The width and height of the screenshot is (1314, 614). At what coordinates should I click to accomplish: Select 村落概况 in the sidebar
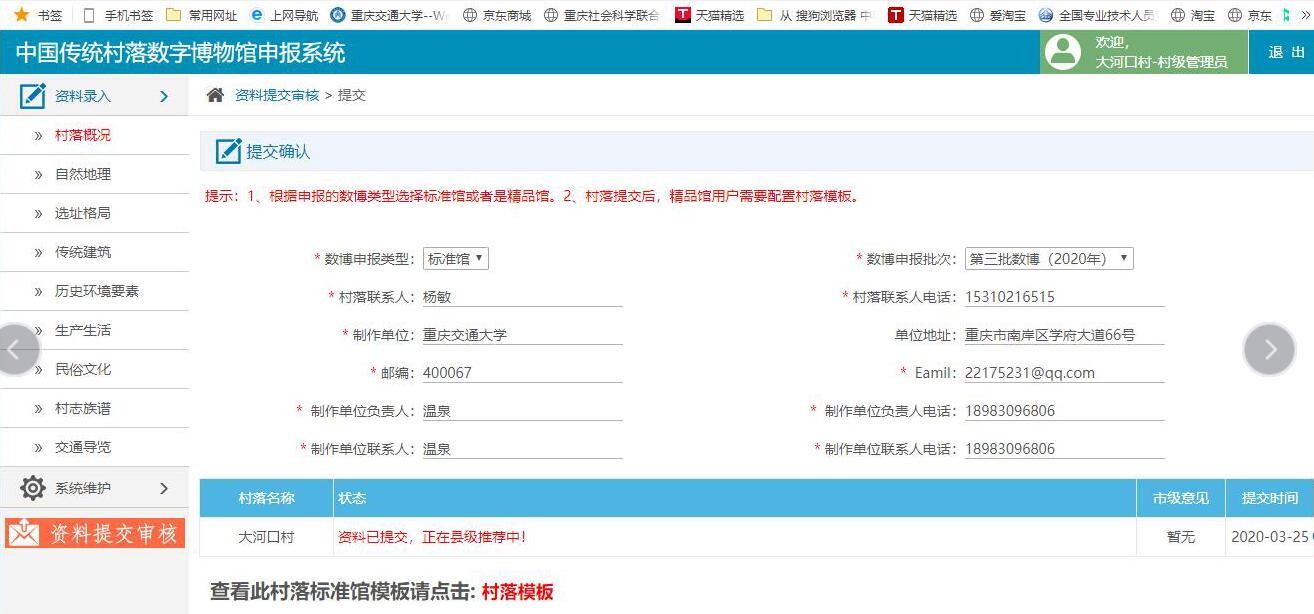coord(83,135)
